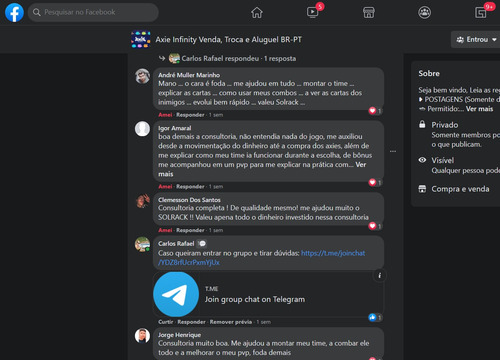Click Igor Amaral's blank avatar
500x360 pixels.
pyautogui.click(x=142, y=129)
